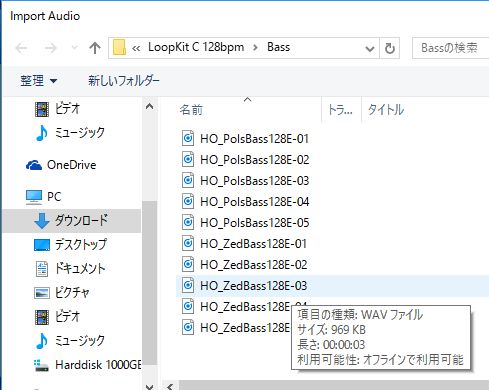Viewport: 489px width, 390px height.
Task: Click WAV icon of HO_ZedBass128E-02
Action: coord(188,264)
